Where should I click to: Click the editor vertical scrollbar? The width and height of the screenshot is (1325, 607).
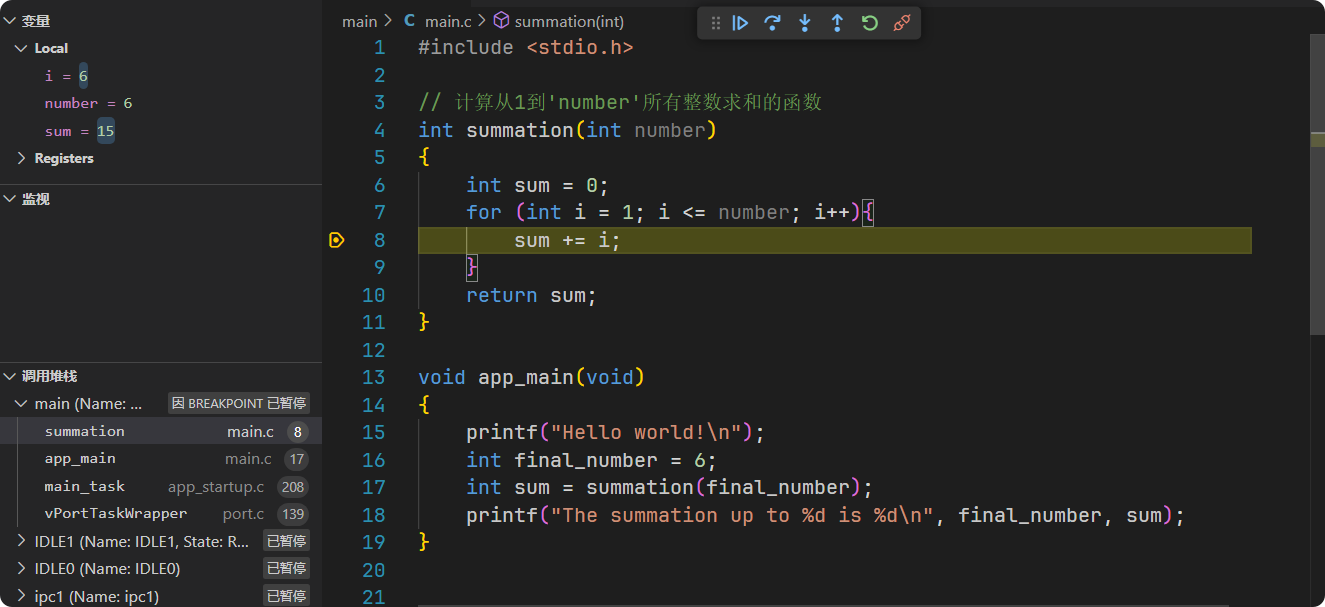pyautogui.click(x=1317, y=200)
